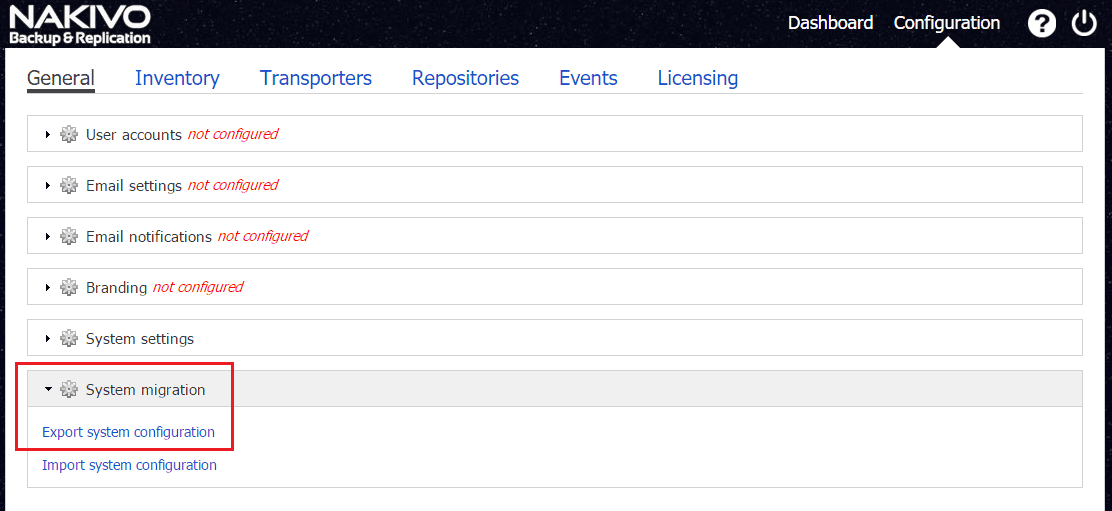Click gear icon beside Email notifications
The height and width of the screenshot is (511, 1112).
tap(69, 236)
